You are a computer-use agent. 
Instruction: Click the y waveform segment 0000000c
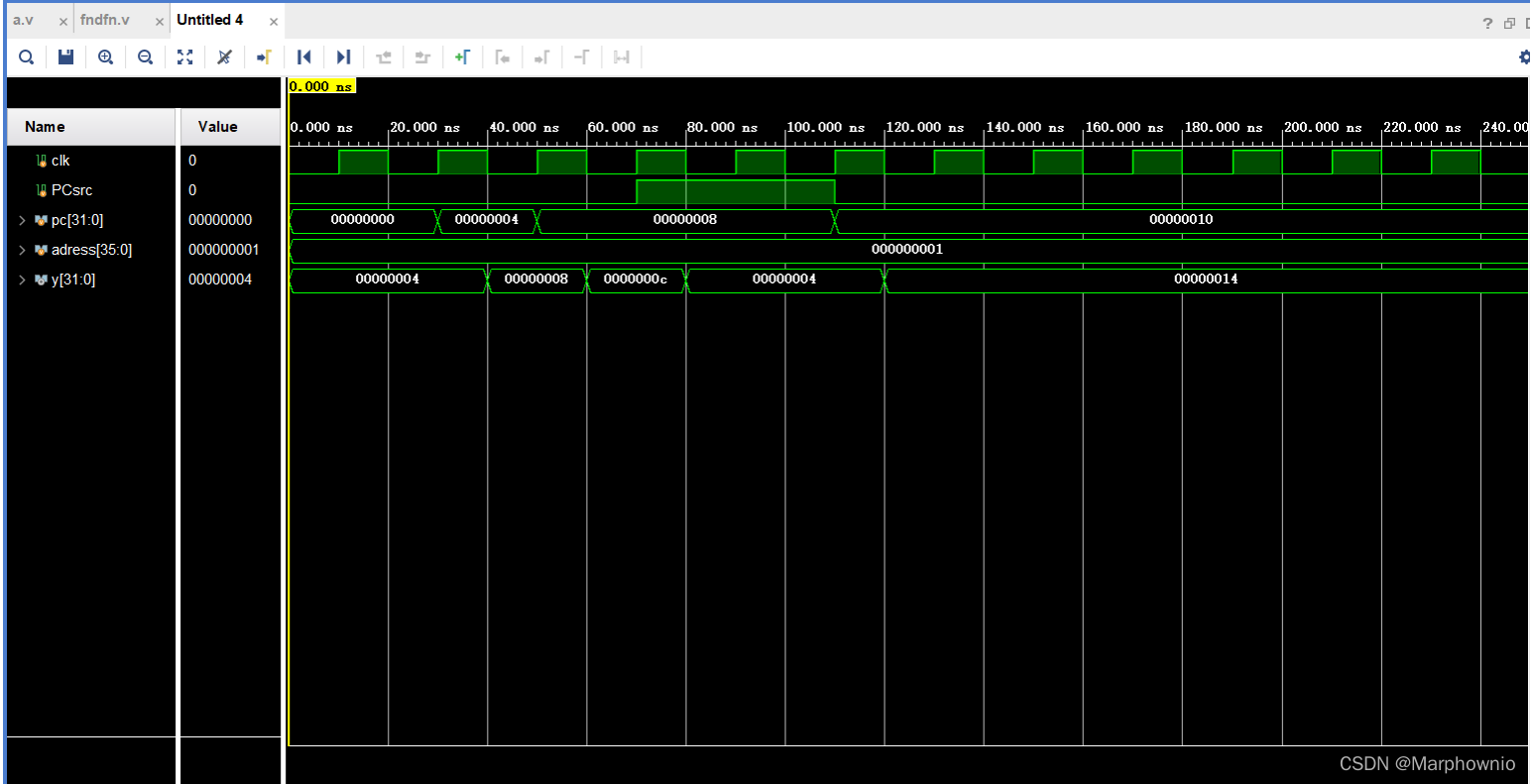click(636, 280)
